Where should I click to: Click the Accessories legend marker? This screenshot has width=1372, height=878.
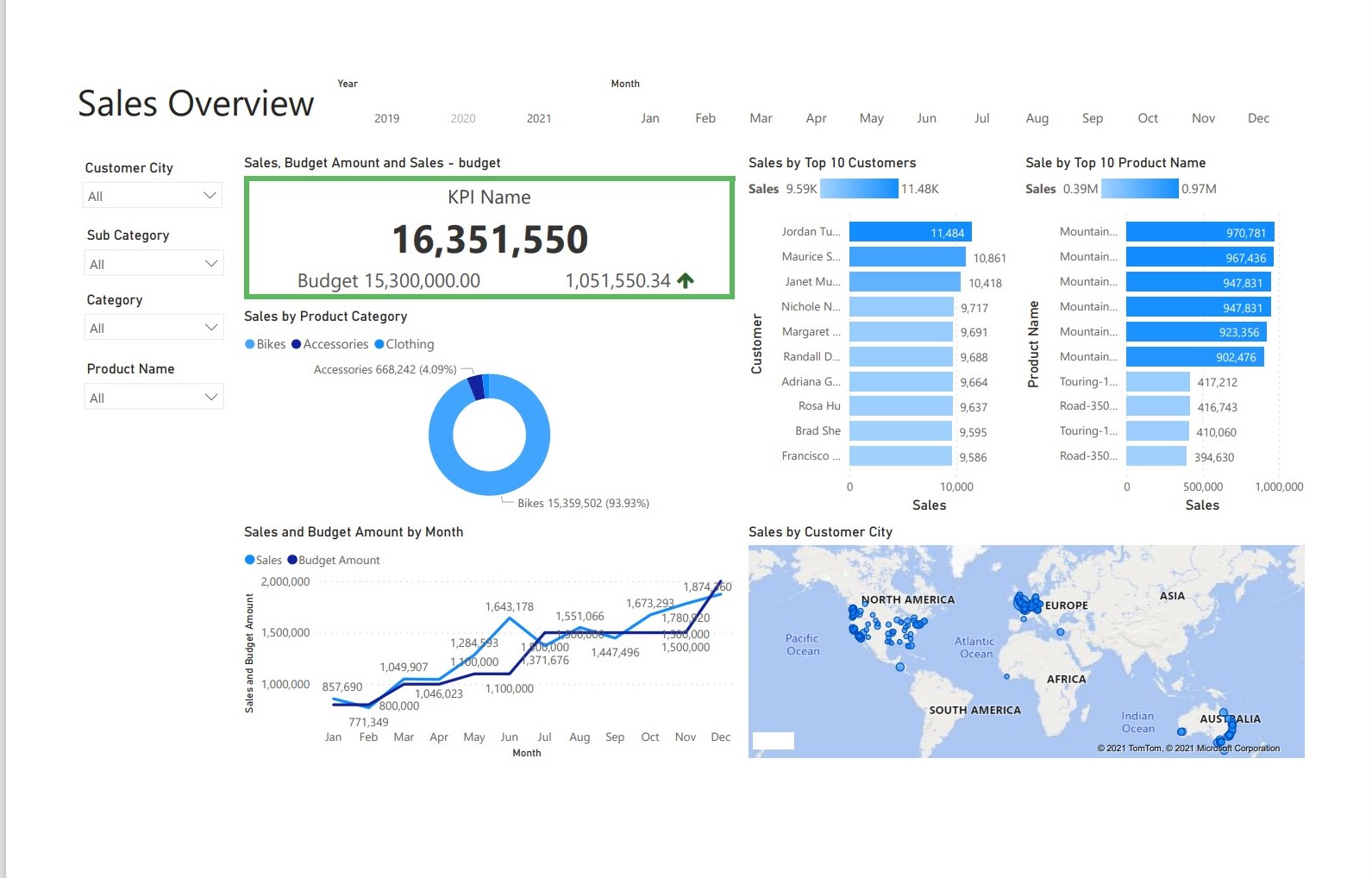(297, 344)
